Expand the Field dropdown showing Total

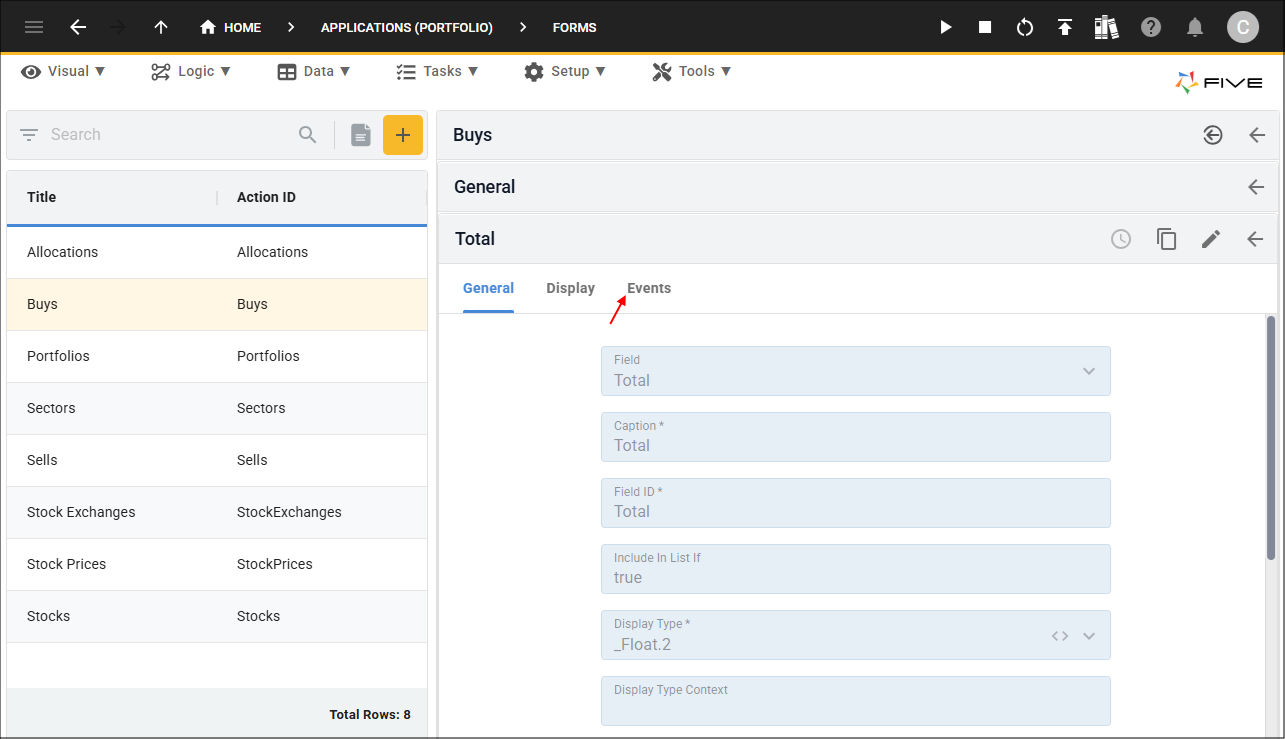point(1089,371)
